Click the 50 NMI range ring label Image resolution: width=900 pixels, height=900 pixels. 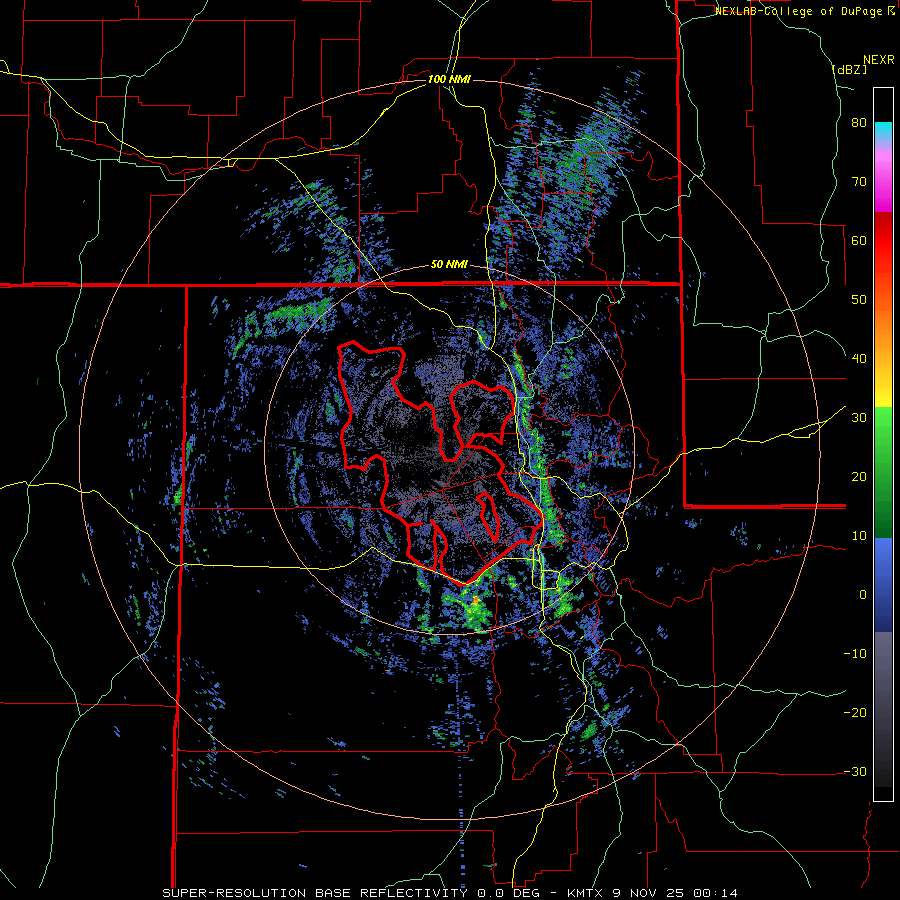pos(449,265)
